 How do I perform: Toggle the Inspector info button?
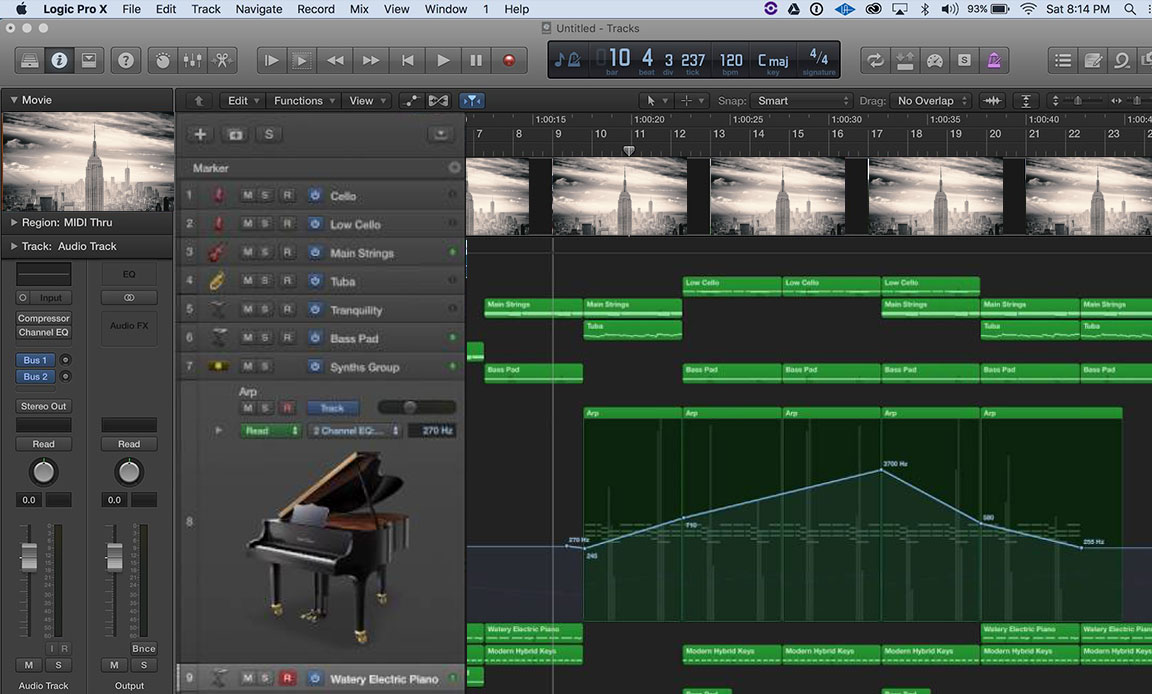coord(60,60)
